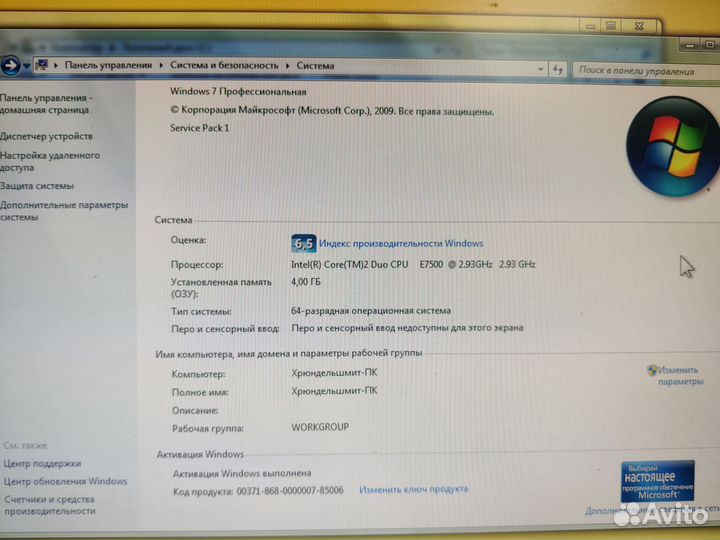Click 'Изменить параметры' link
The image size is (720, 540).
pos(681,376)
